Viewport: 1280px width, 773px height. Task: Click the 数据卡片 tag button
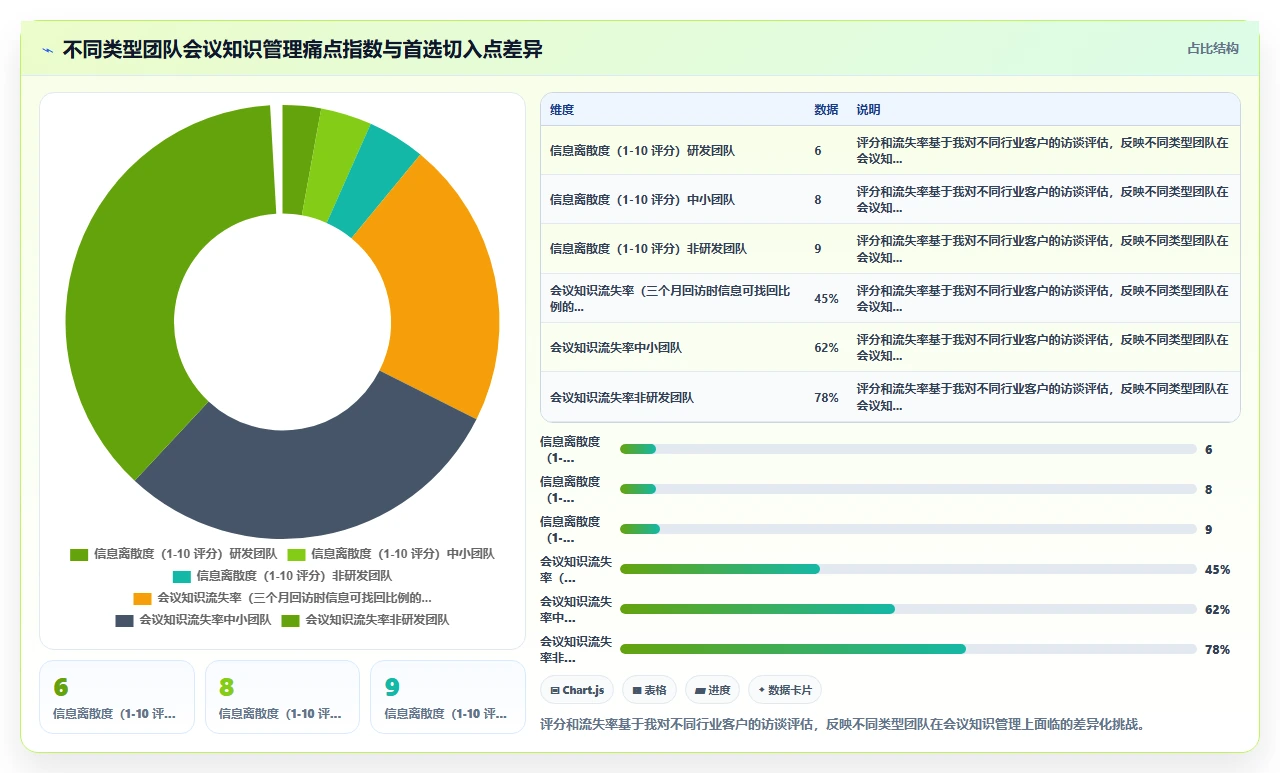785,690
